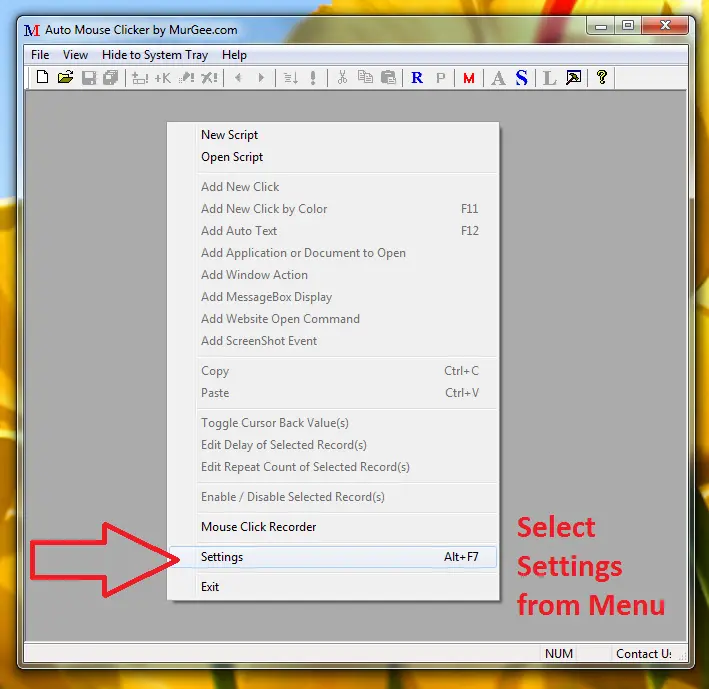Click the scissors Cut toolbar icon
Image resolution: width=709 pixels, height=689 pixels.
pyautogui.click(x=342, y=78)
